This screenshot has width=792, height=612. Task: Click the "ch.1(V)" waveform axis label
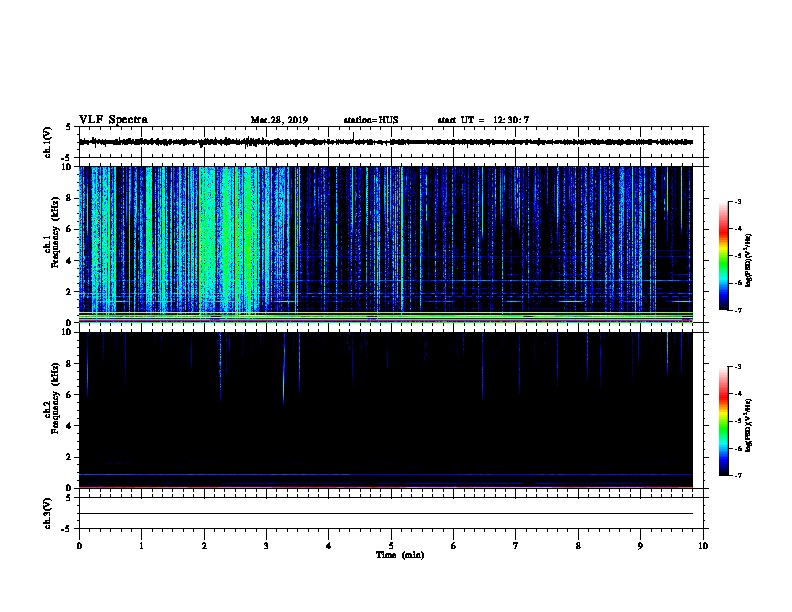point(48,142)
